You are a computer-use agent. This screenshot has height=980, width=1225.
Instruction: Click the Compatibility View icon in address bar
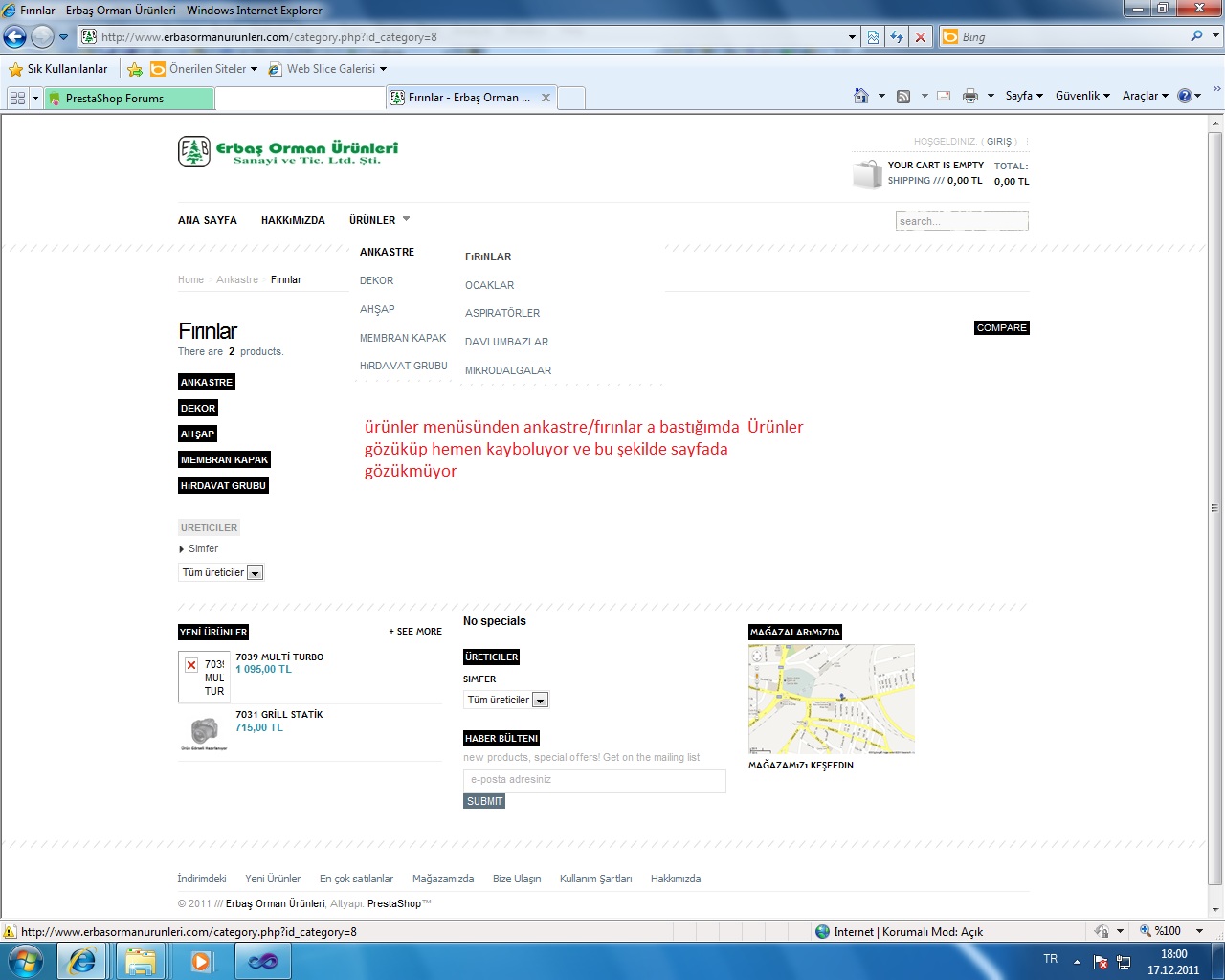873,37
